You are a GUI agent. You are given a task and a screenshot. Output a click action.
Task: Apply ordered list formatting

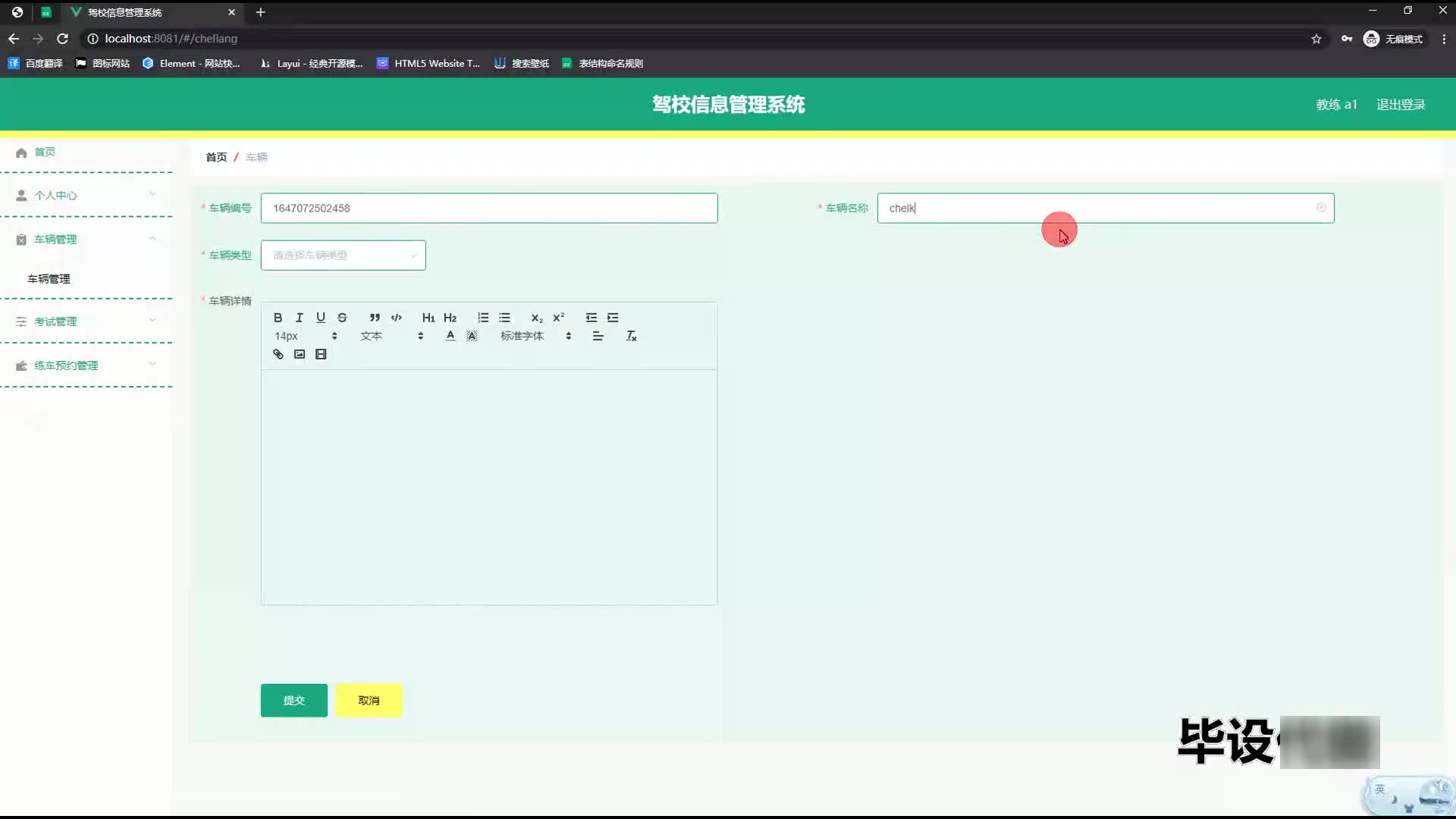[x=483, y=318]
